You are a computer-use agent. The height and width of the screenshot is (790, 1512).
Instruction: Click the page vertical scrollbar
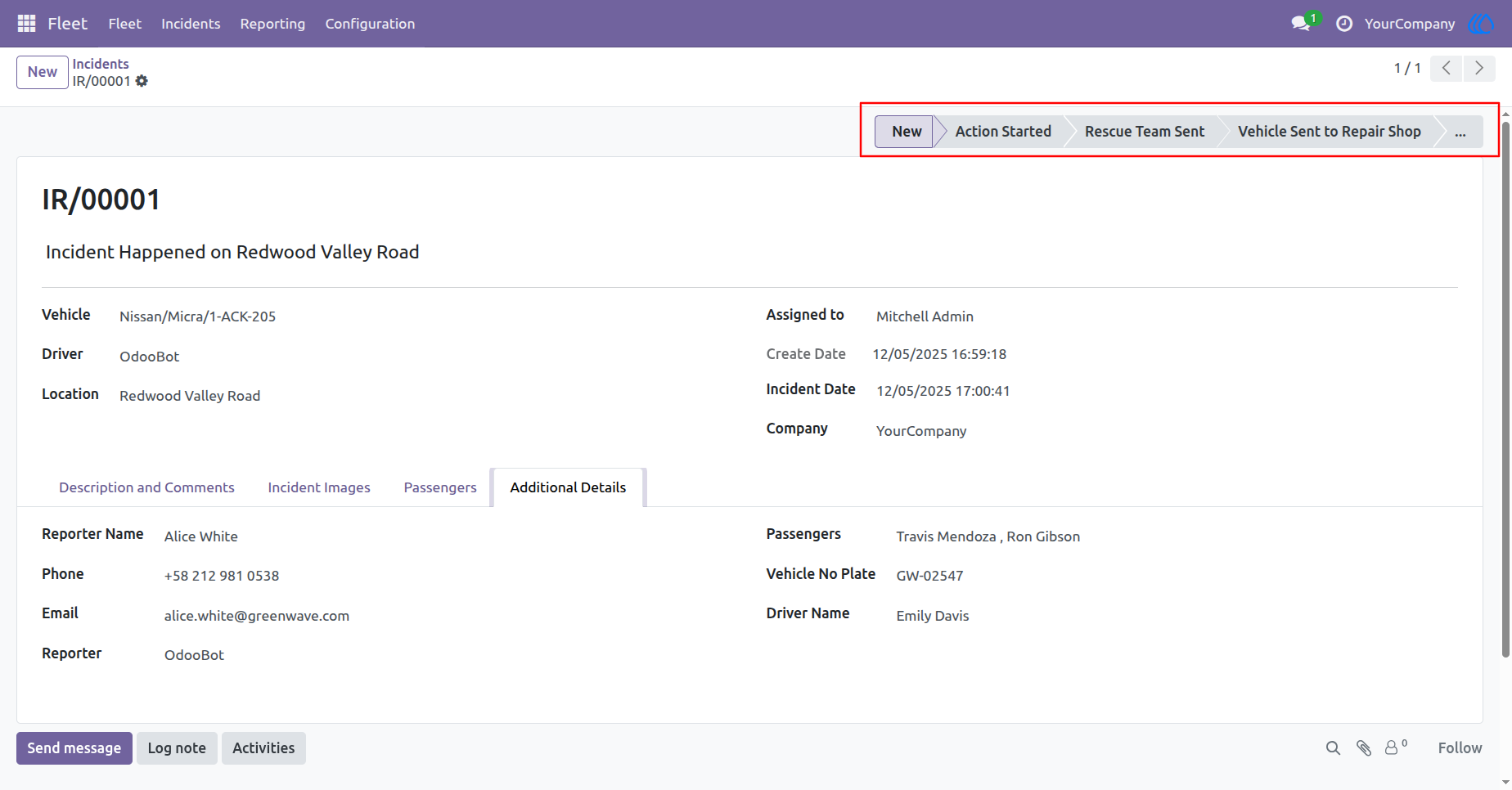point(1505,388)
